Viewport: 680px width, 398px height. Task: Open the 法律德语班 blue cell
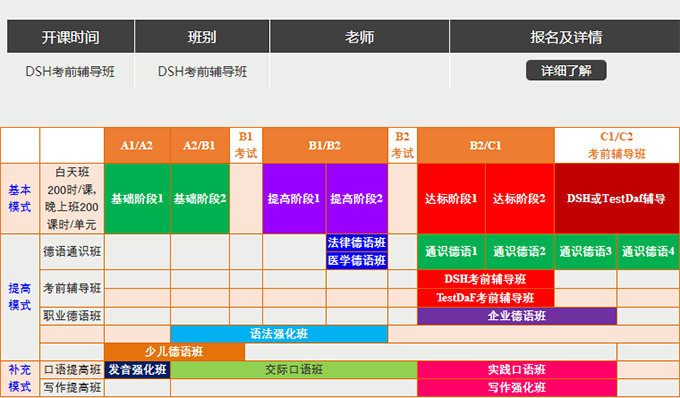point(356,243)
